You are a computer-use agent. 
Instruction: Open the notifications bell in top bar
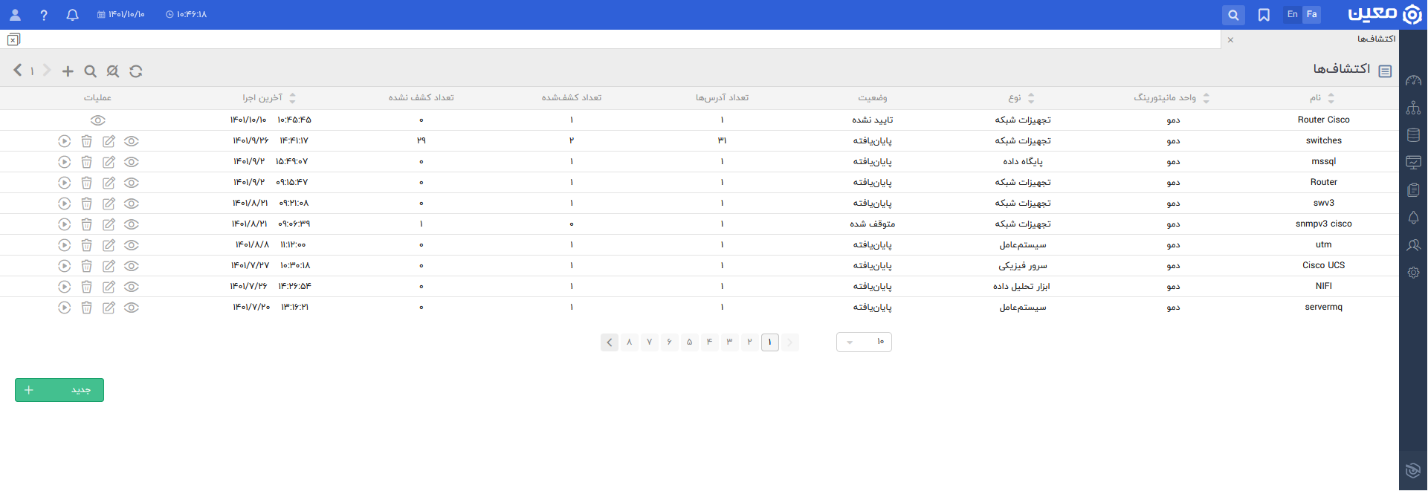72,15
